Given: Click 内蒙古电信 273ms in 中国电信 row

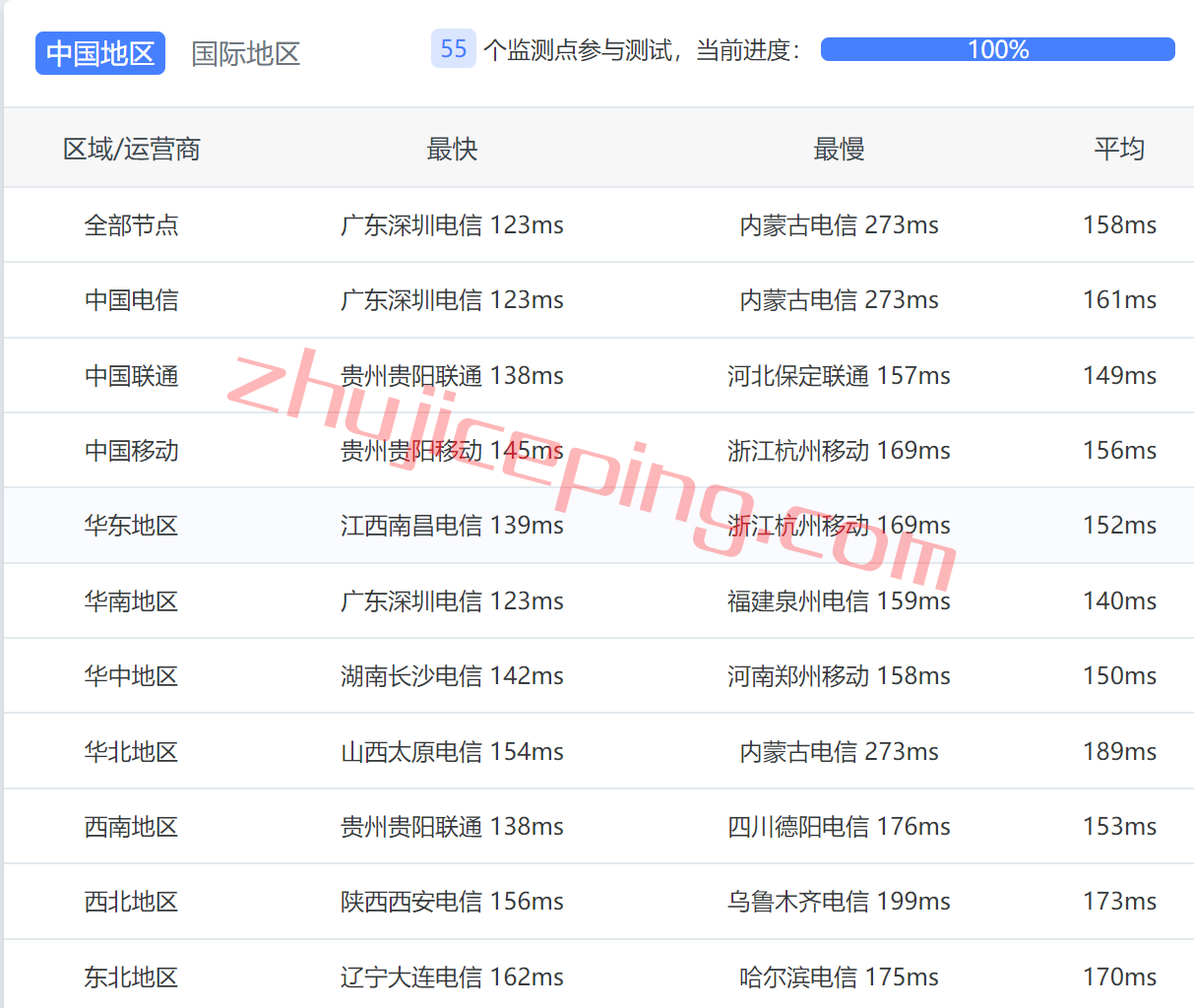Looking at the screenshot, I should [x=839, y=299].
